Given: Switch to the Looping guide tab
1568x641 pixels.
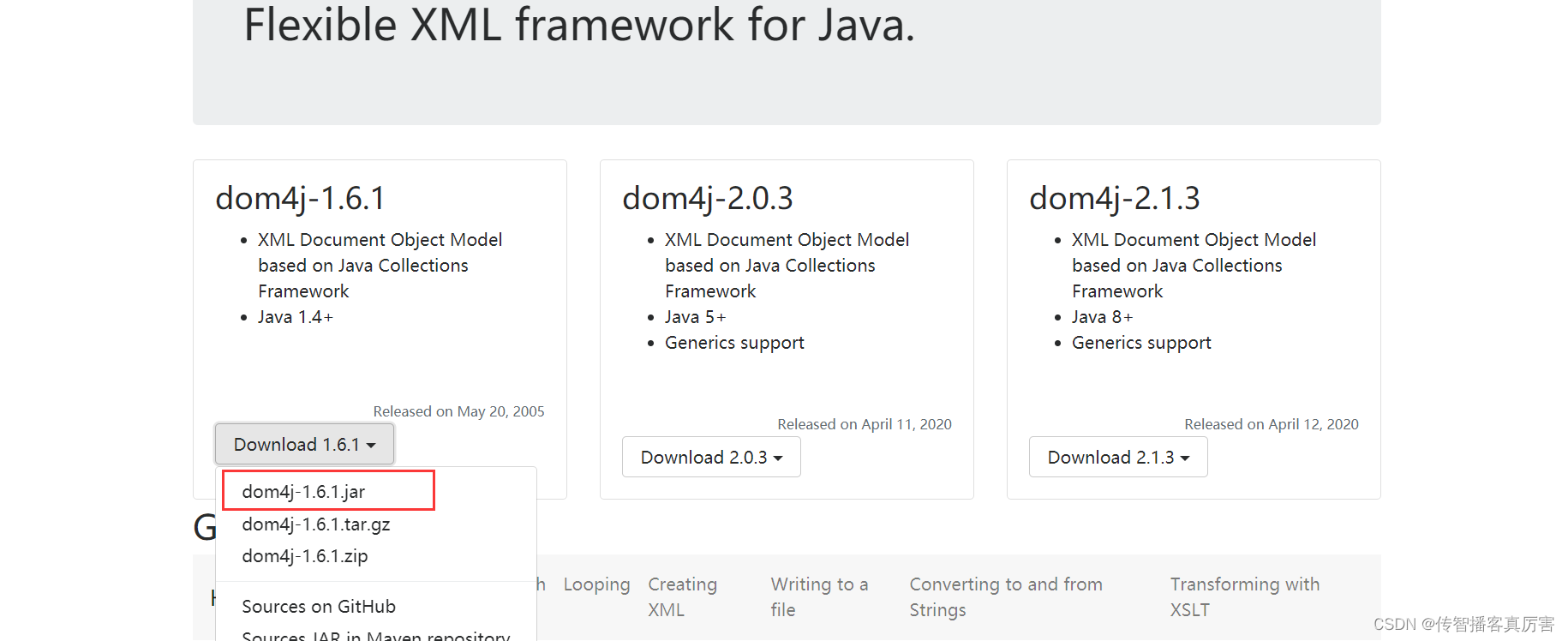Looking at the screenshot, I should [596, 584].
